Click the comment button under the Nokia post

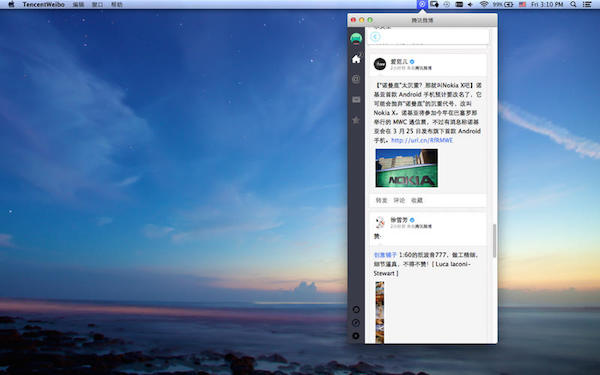(x=399, y=201)
